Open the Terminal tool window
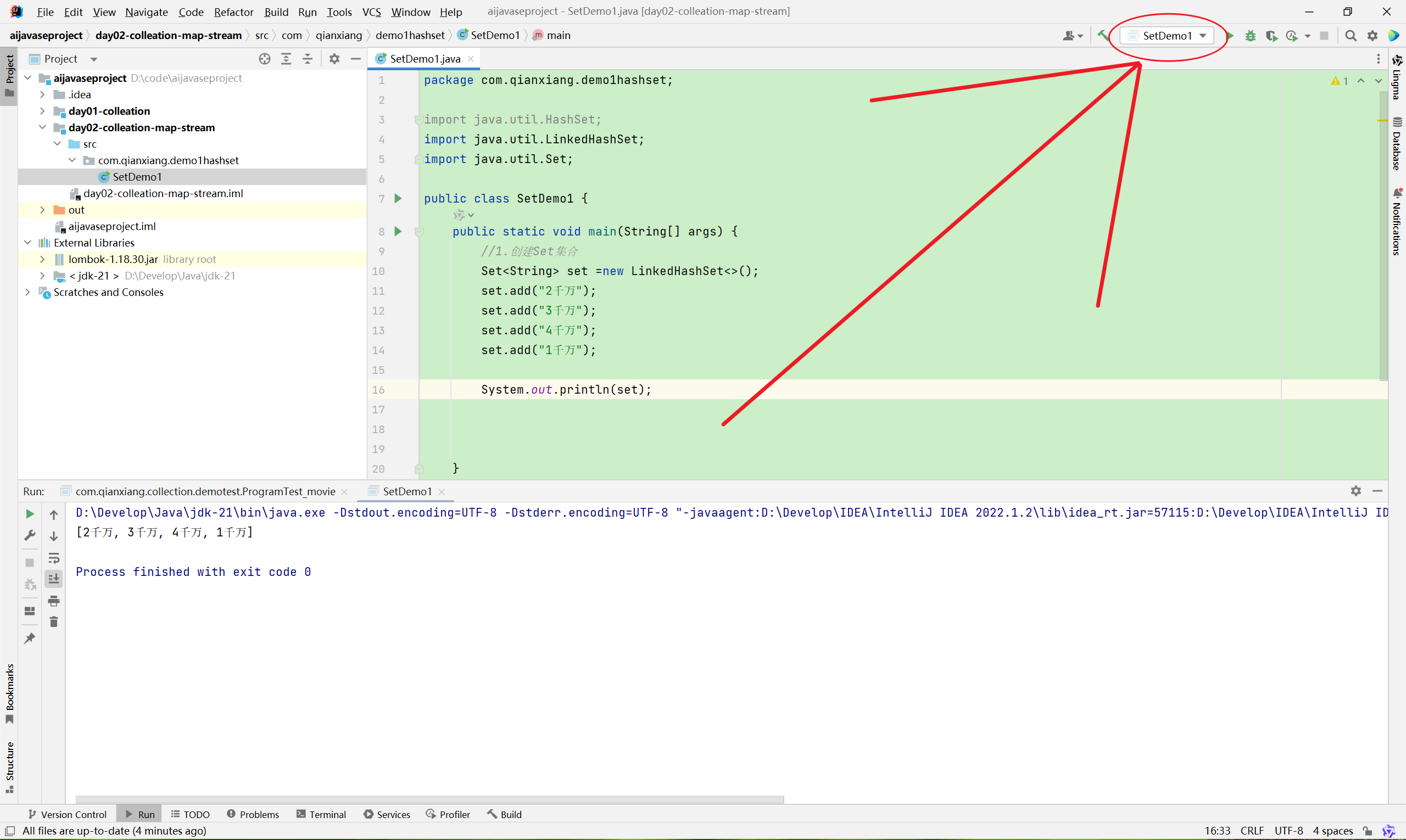 [321, 814]
